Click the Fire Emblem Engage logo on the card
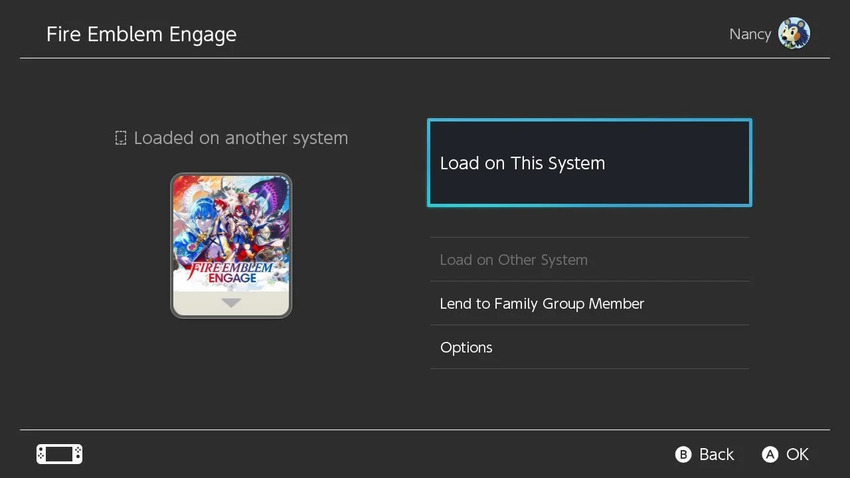 pos(232,273)
